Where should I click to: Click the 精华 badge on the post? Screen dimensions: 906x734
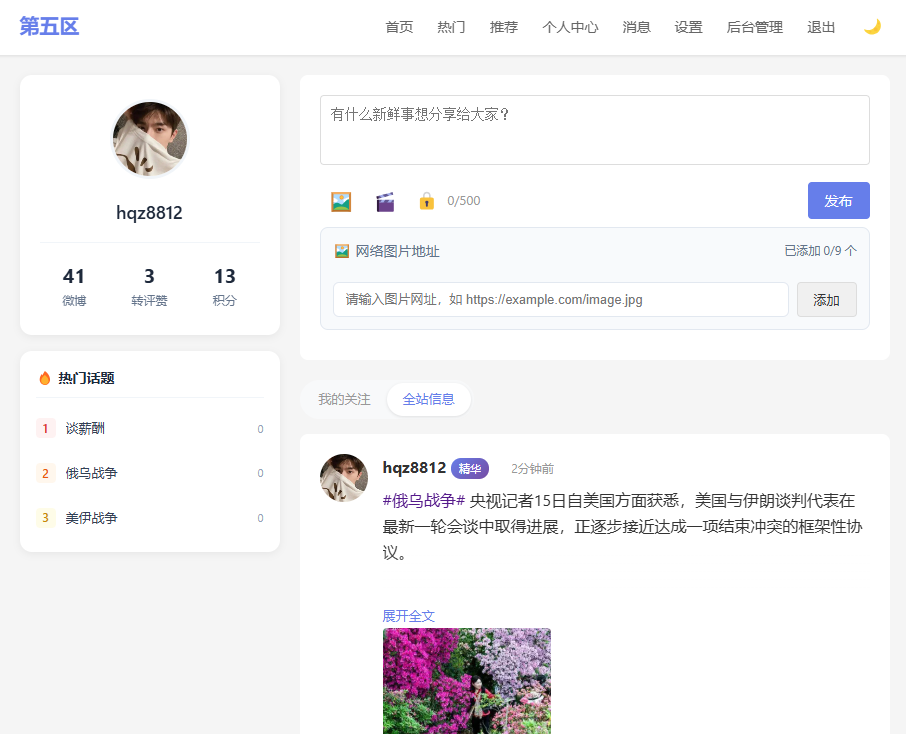point(470,468)
